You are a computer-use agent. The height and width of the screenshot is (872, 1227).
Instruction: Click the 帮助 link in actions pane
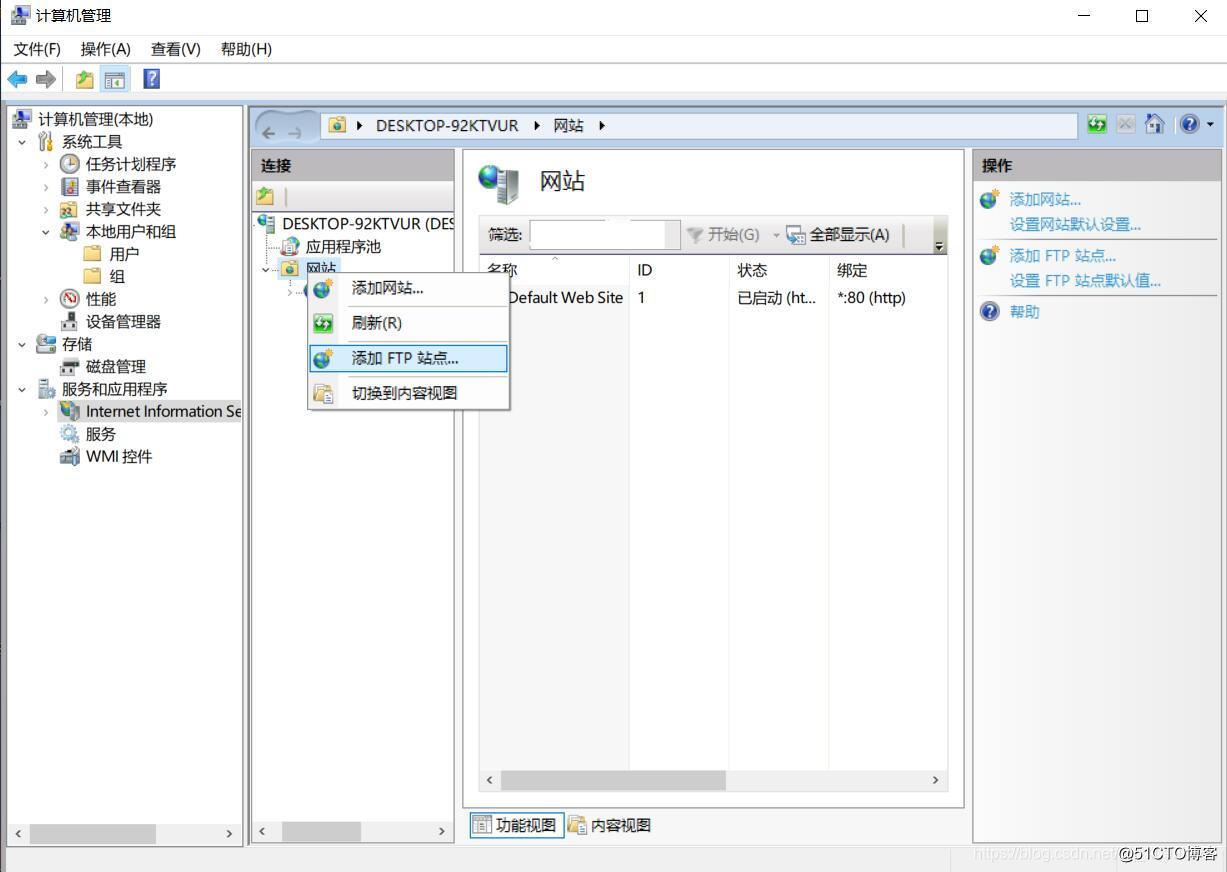[x=1024, y=312]
